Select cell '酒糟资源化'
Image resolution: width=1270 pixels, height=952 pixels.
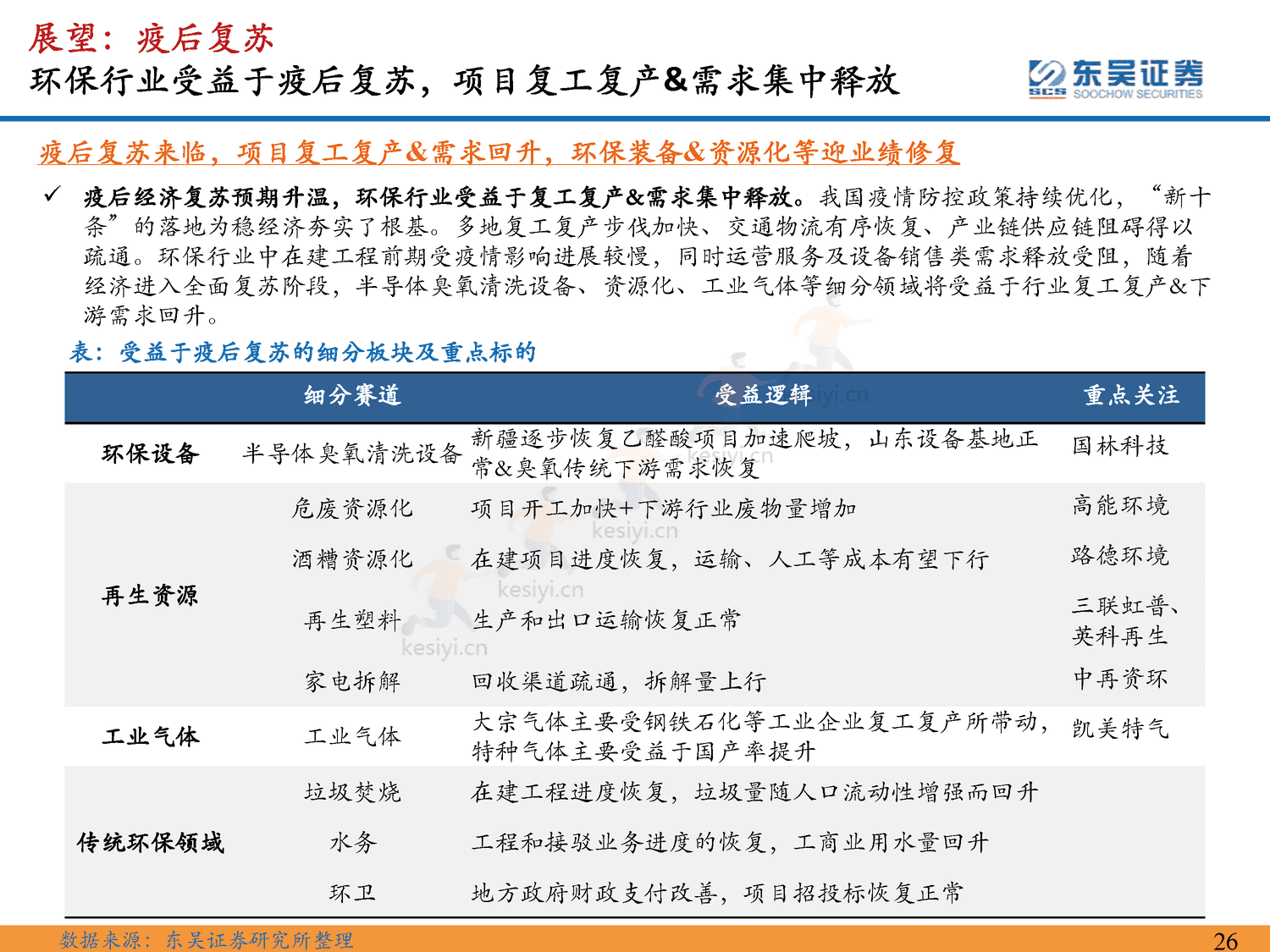(352, 559)
